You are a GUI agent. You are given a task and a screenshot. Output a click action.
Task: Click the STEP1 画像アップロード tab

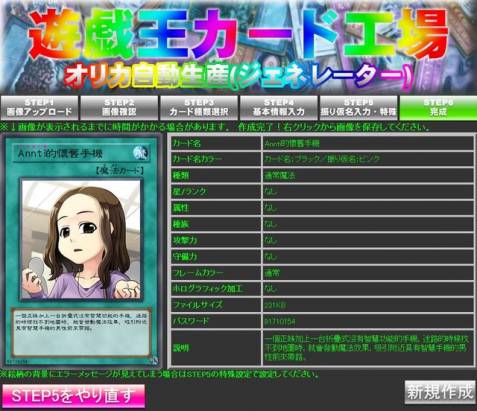point(39,108)
